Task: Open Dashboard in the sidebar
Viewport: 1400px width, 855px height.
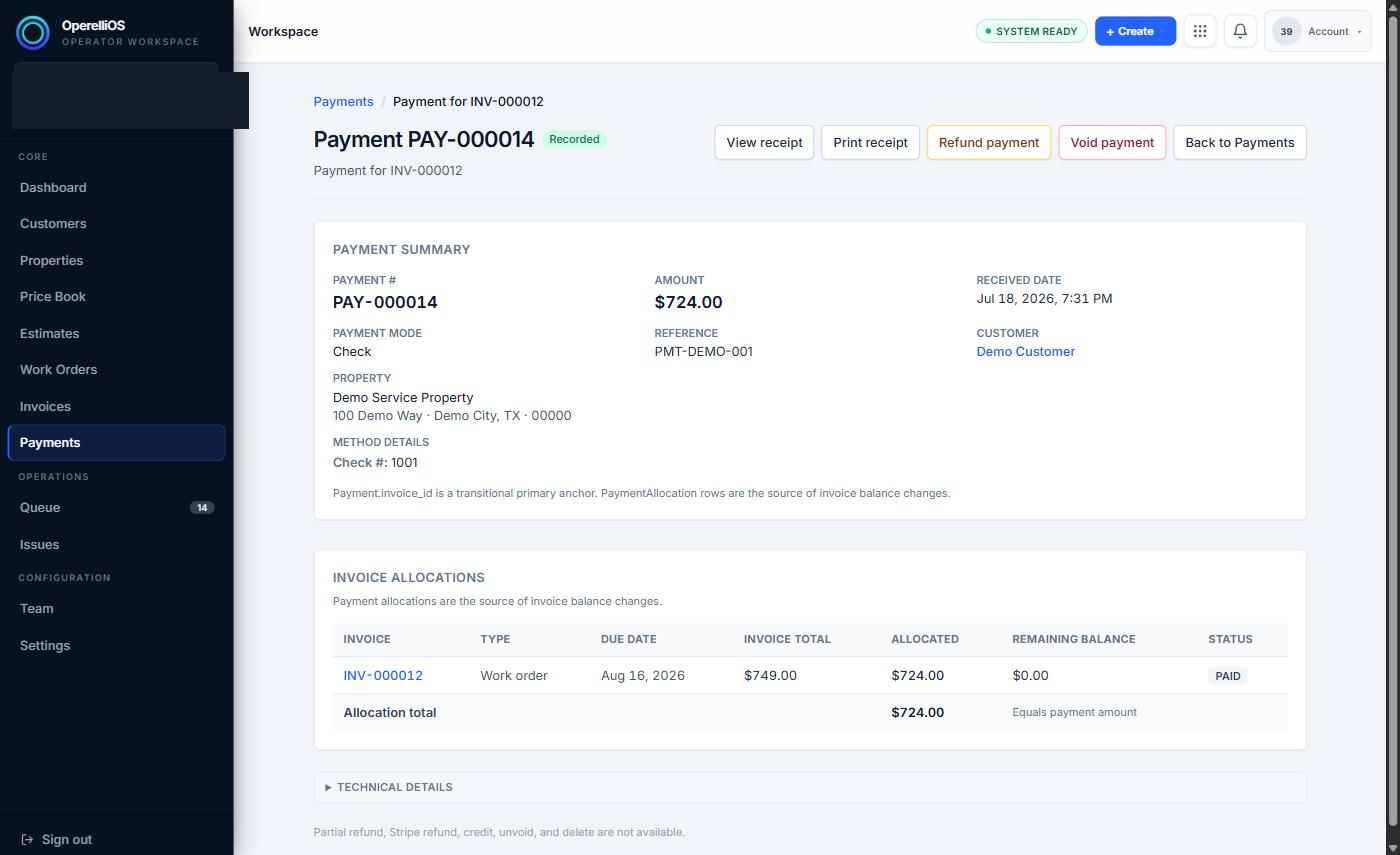Action: click(116, 188)
